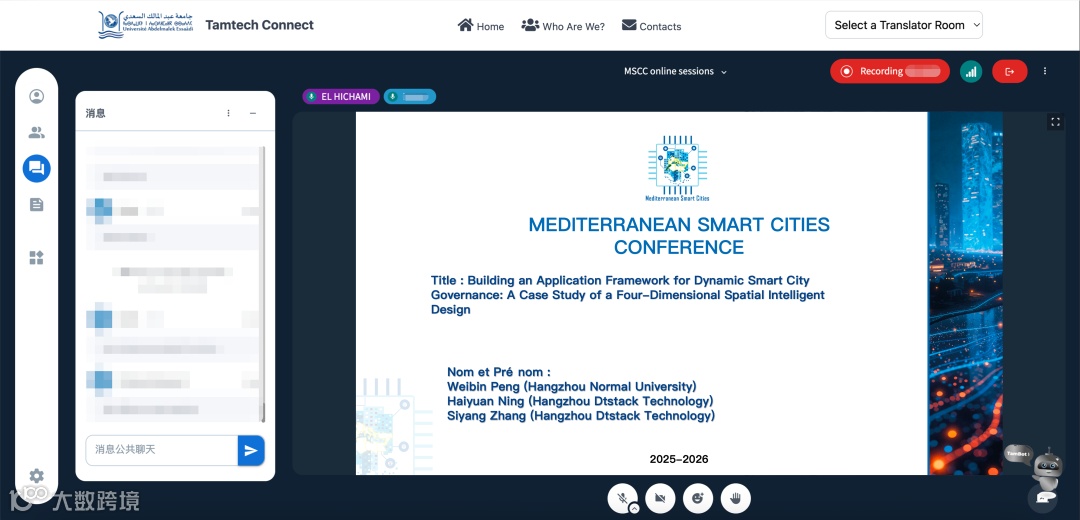1080x520 pixels.
Task: Open chat panel three-dot options
Action: (x=229, y=113)
